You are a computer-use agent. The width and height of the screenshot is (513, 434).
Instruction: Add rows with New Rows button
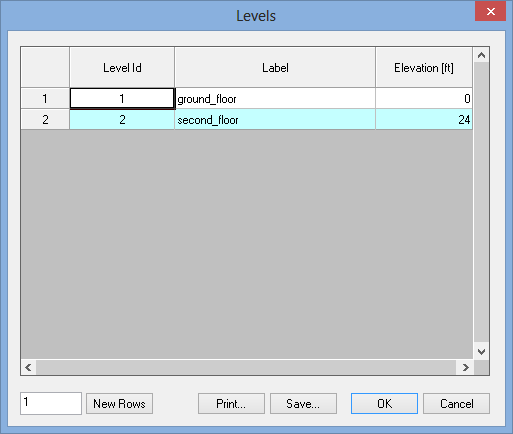(119, 404)
